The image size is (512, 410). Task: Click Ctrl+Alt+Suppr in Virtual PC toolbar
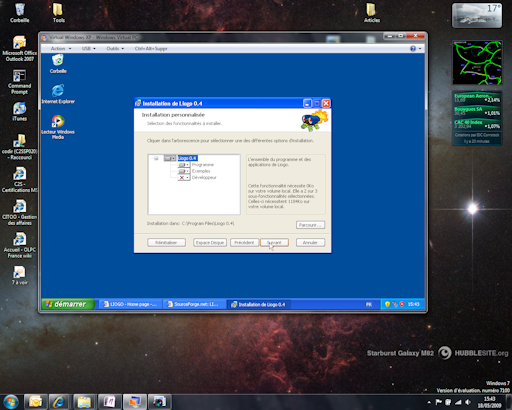pyautogui.click(x=151, y=49)
